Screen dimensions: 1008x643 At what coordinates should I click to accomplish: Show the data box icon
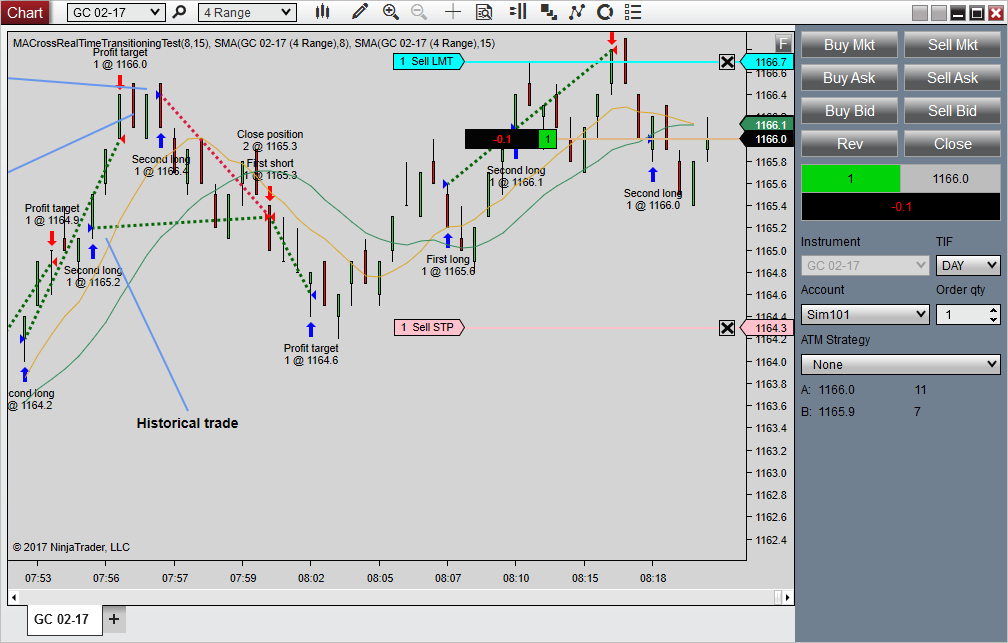[484, 12]
